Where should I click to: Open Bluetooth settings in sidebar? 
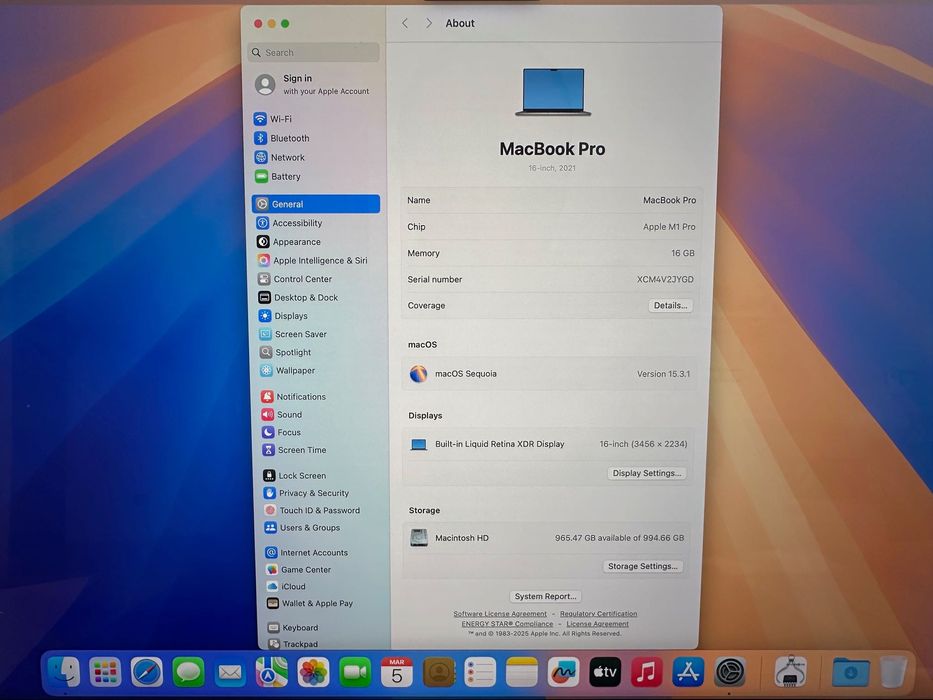281,138
